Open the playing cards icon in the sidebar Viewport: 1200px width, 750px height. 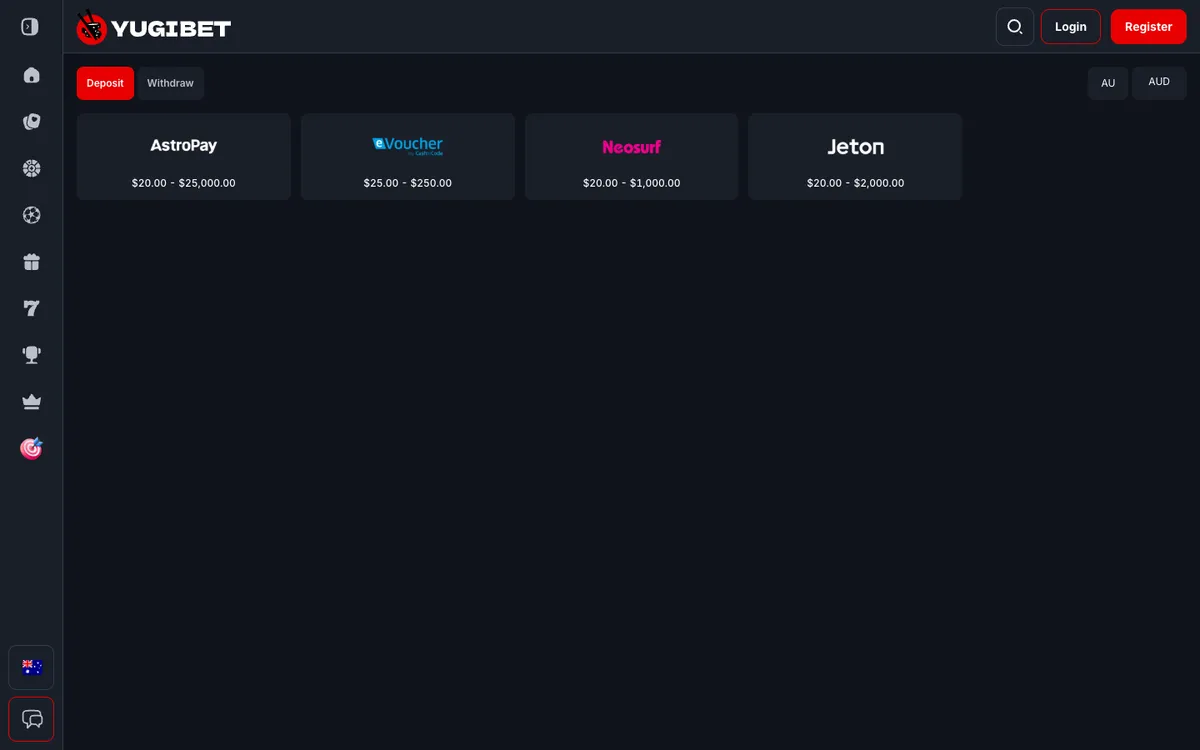[x=31, y=122]
